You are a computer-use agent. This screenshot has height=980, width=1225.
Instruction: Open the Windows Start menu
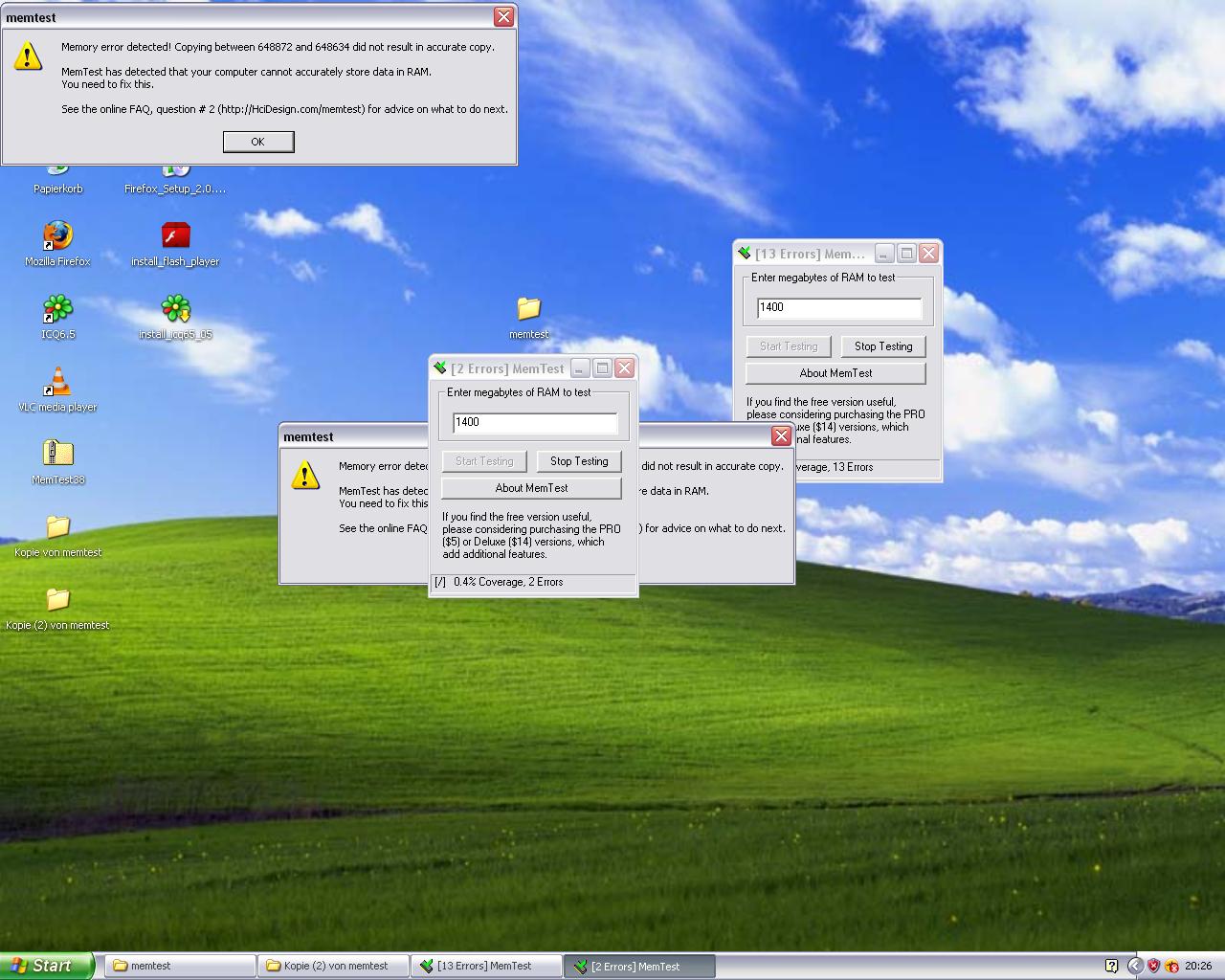pos(47,966)
